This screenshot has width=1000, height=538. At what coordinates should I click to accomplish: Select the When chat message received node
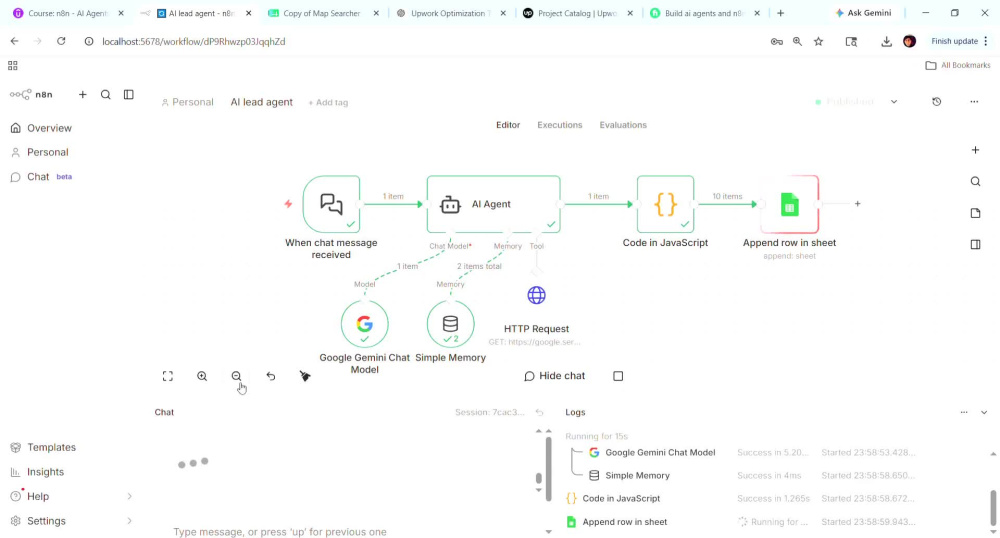pos(332,204)
